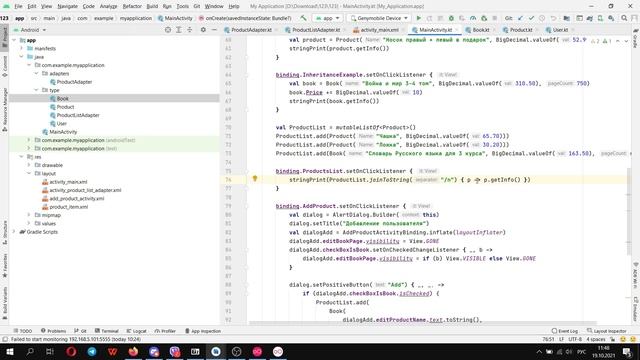Click the Git rollback undo icon
Screen dimensions: 640x360
[553, 18]
